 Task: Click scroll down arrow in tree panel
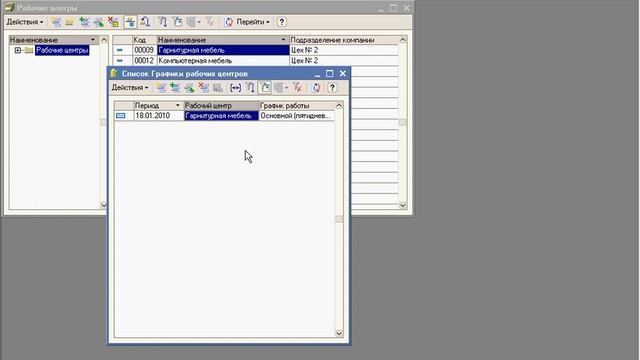coord(104,205)
